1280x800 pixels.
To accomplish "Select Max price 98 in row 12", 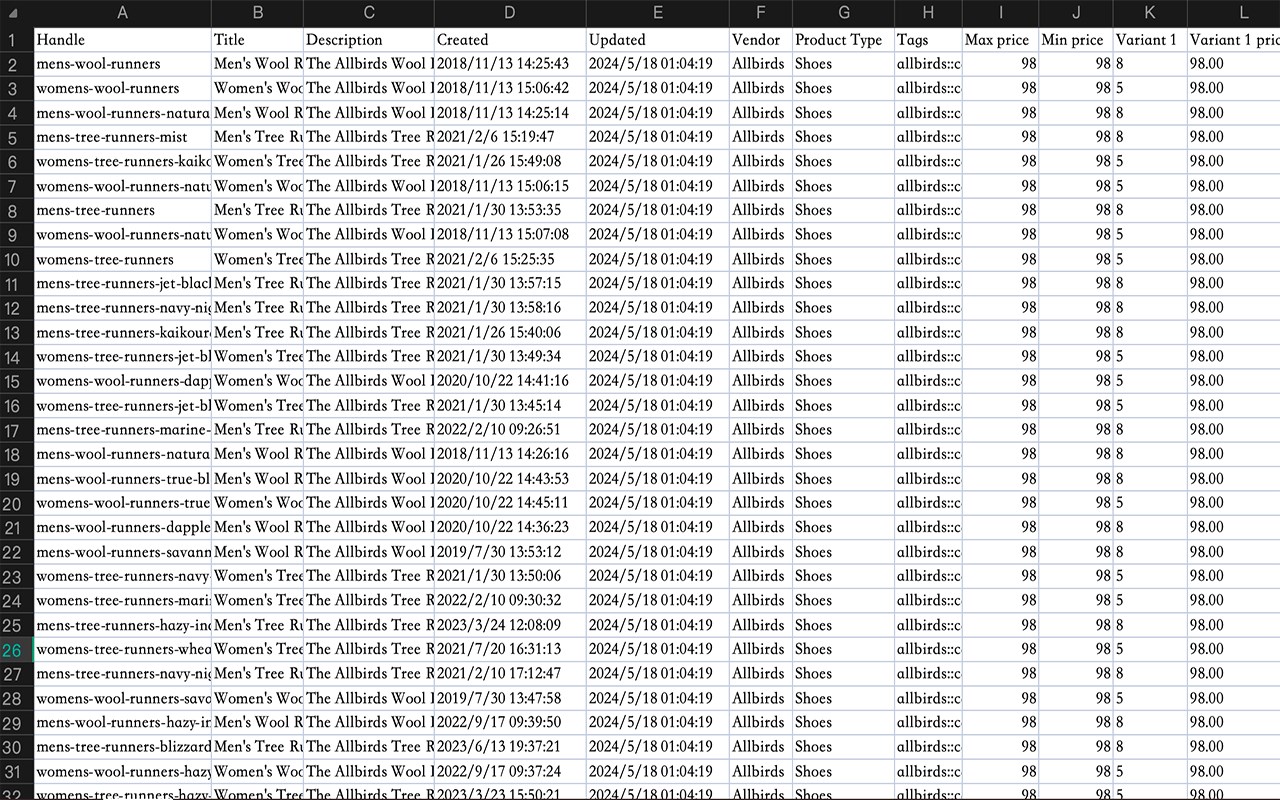I will [x=1001, y=308].
